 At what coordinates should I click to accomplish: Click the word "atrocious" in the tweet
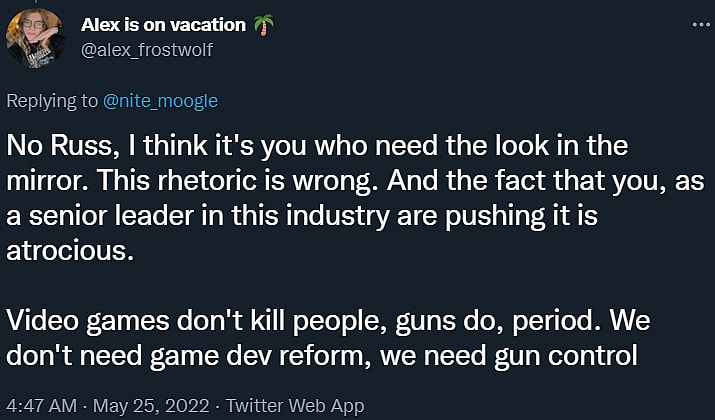(x=68, y=250)
